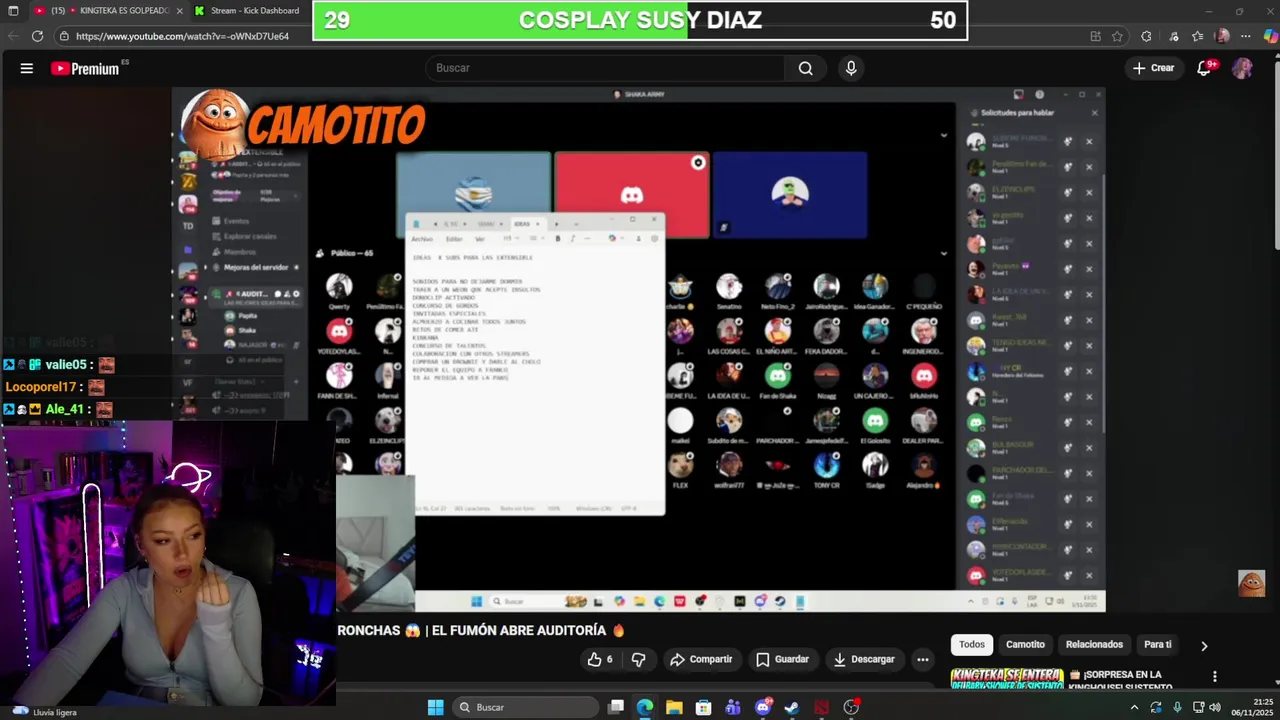The width and height of the screenshot is (1280, 720).
Task: Open the Lluvia ligera weather widget
Action: [42, 711]
